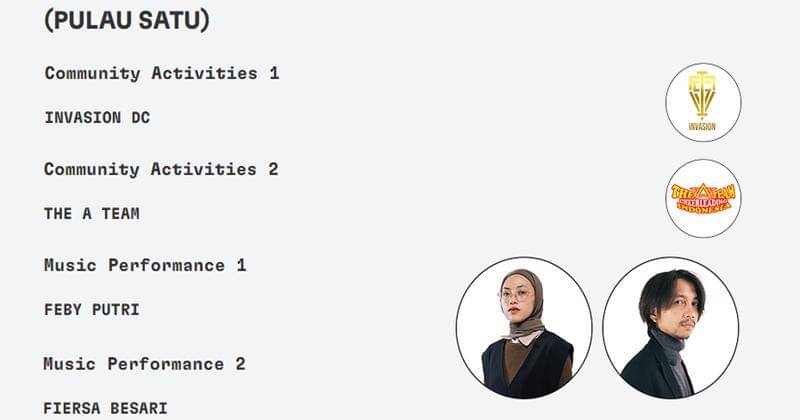
Task: Click the INVASION caption under gold emblem
Action: pyautogui.click(x=703, y=127)
